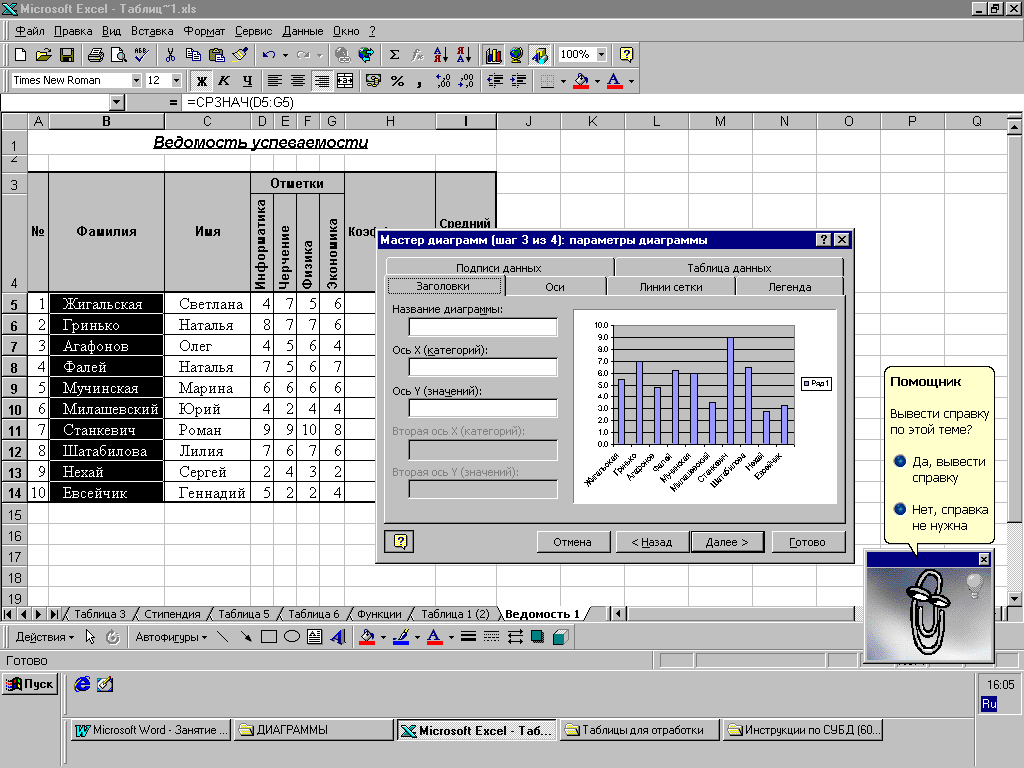Switch to the Легенда tab
The height and width of the screenshot is (768, 1024).
(x=790, y=287)
